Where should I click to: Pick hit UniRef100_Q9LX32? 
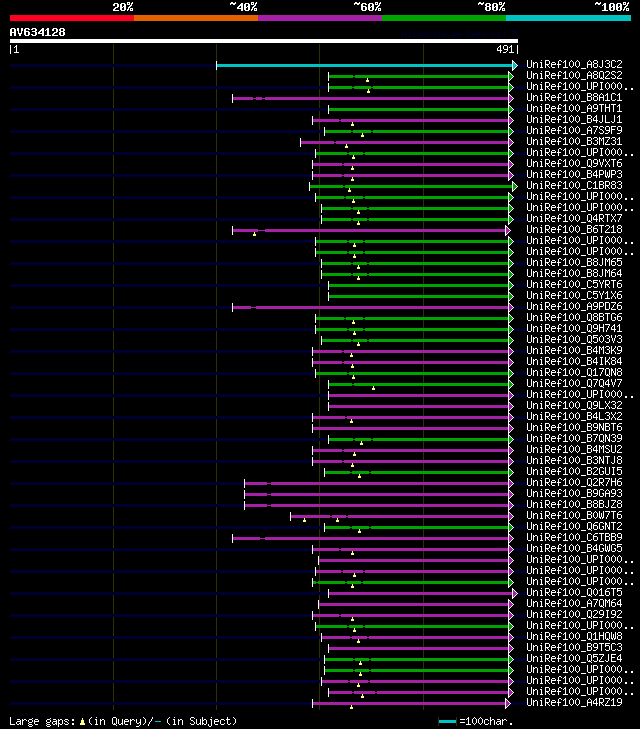[574, 405]
